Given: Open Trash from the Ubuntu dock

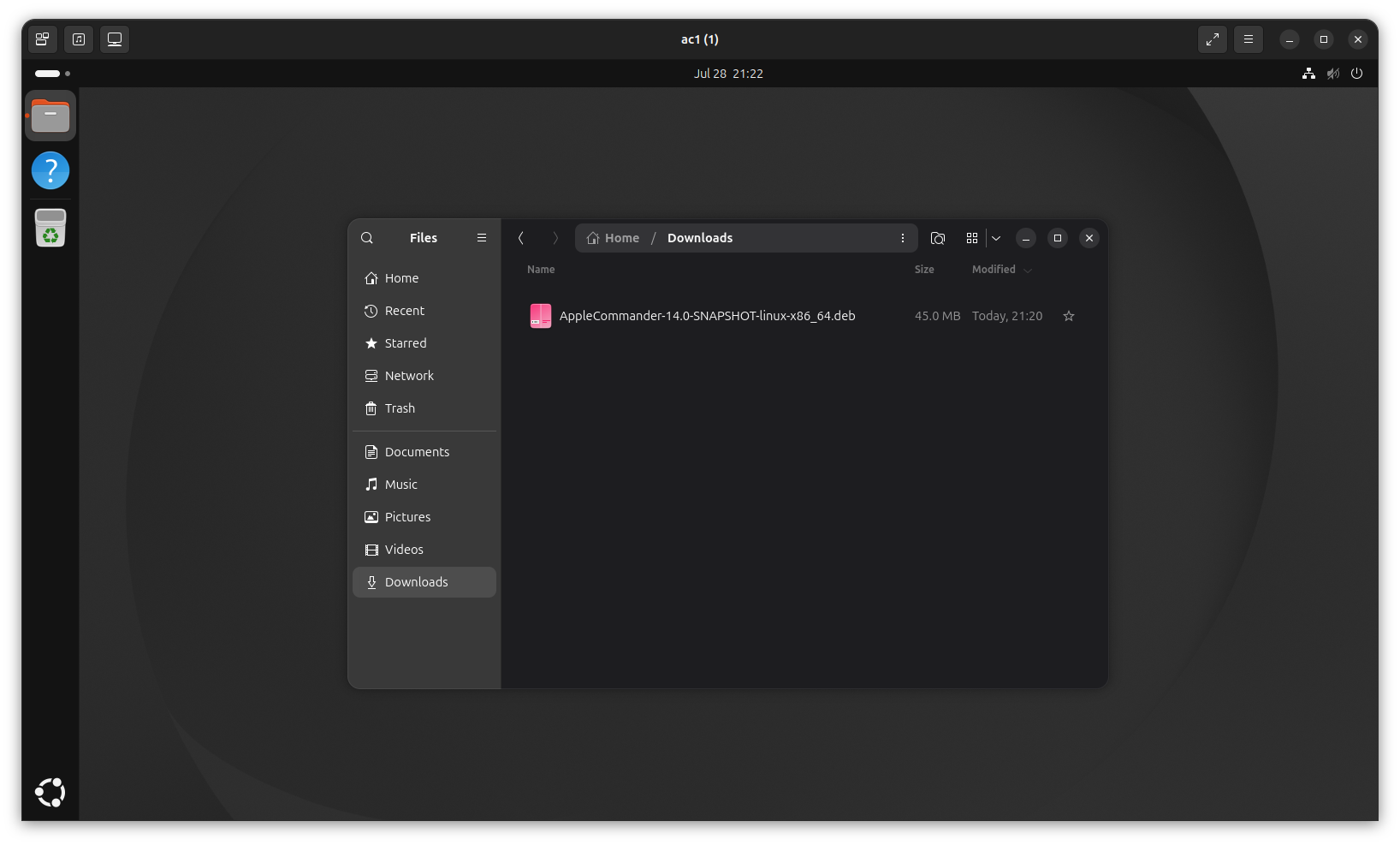Looking at the screenshot, I should coord(50,228).
